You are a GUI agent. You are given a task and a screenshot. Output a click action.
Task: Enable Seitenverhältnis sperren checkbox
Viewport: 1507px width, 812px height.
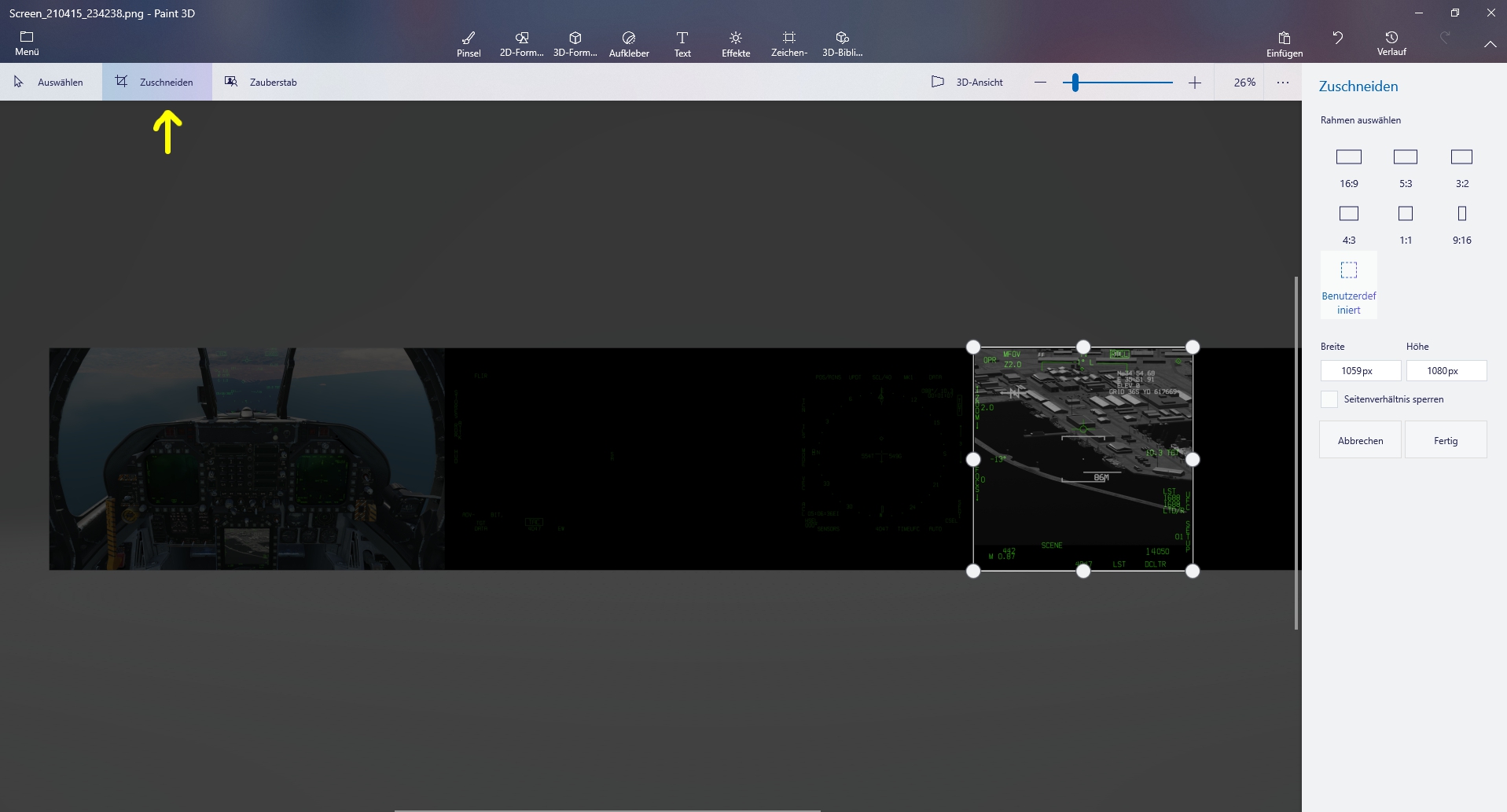1329,399
